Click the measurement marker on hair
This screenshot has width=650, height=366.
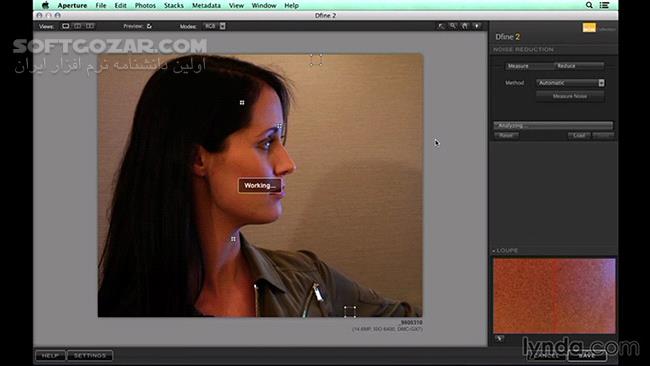(242, 102)
